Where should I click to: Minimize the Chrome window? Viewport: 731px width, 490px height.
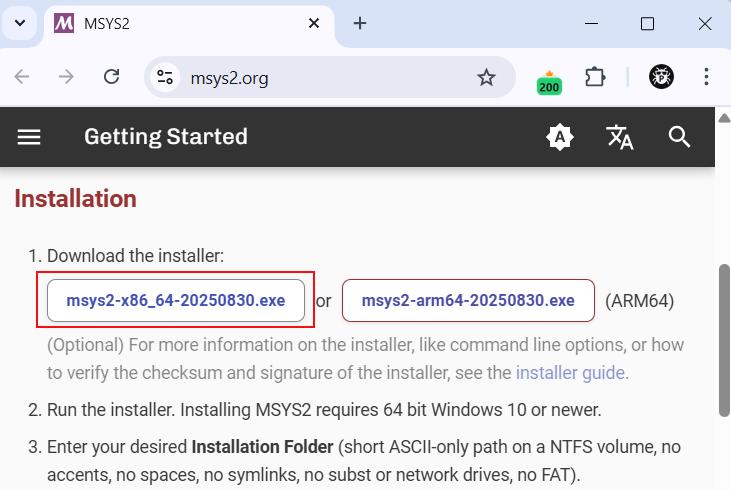[591, 23]
